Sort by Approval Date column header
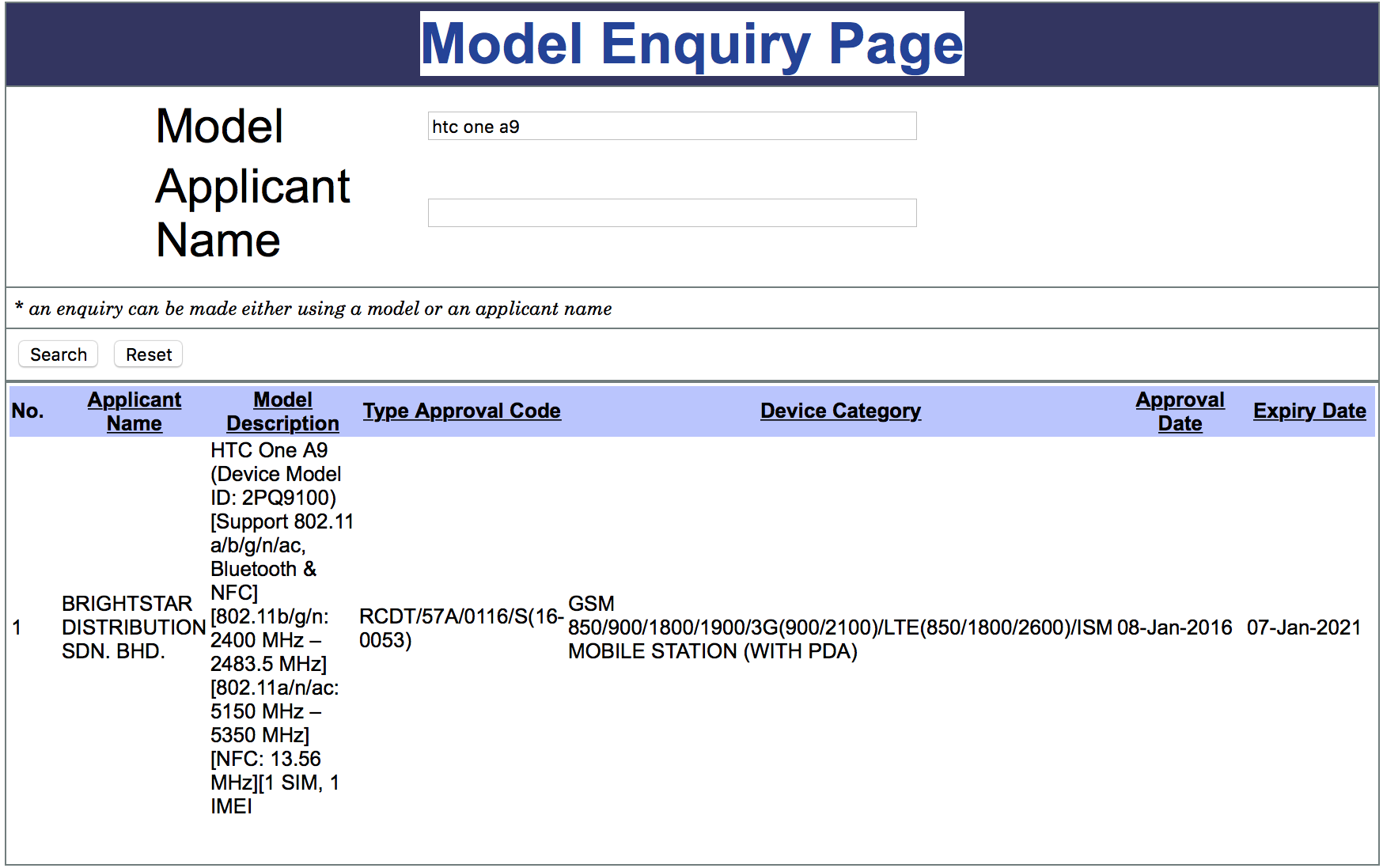Viewport: 1383px width, 868px height. coord(1180,411)
